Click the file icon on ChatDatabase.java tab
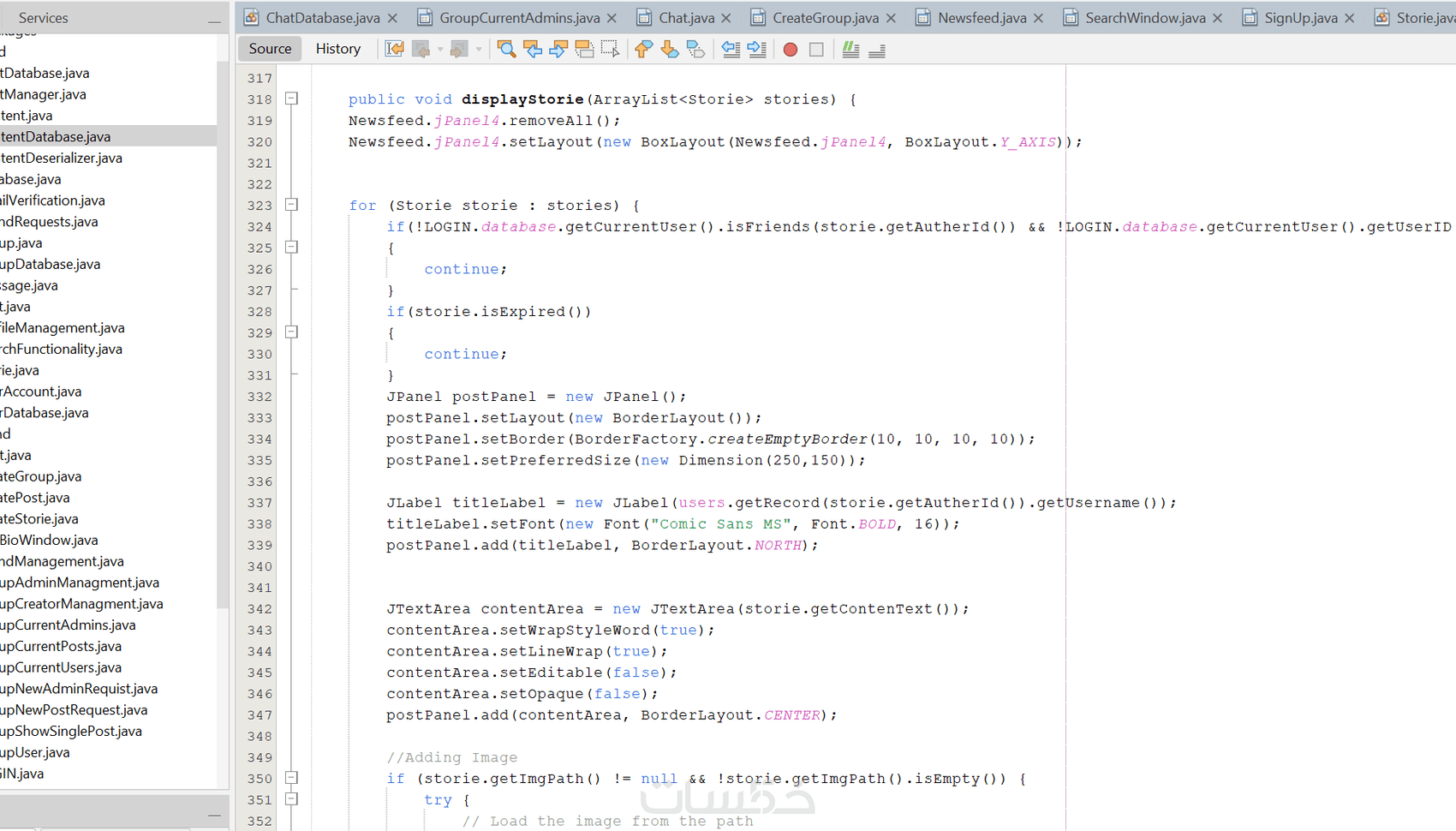Viewport: 1456px width, 831px height. click(251, 17)
